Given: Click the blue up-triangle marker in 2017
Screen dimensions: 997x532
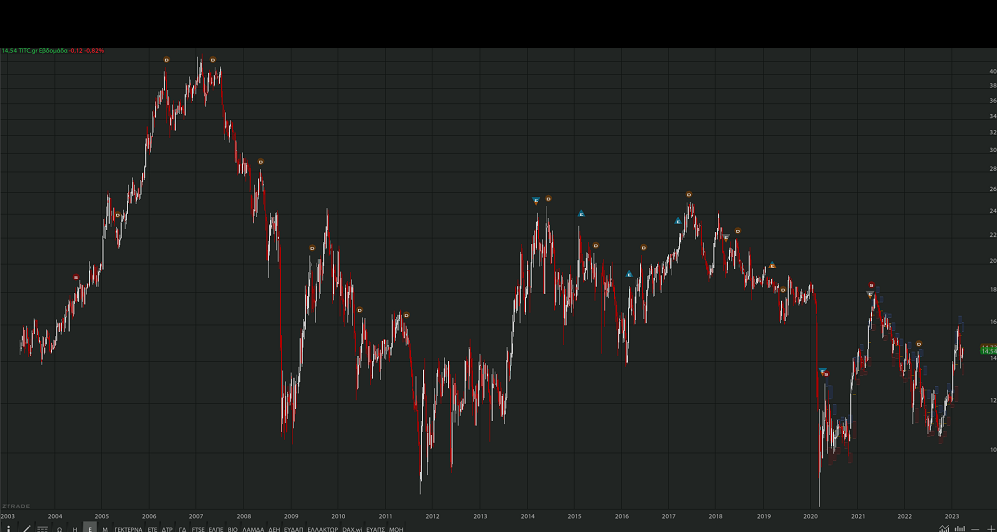Looking at the screenshot, I should [x=678, y=221].
